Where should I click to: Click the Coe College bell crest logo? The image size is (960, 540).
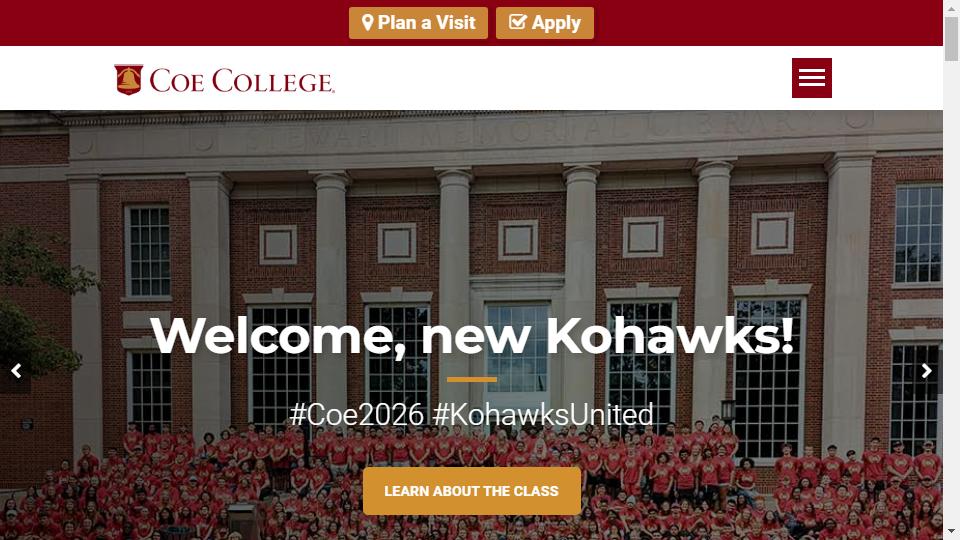pyautogui.click(x=128, y=80)
